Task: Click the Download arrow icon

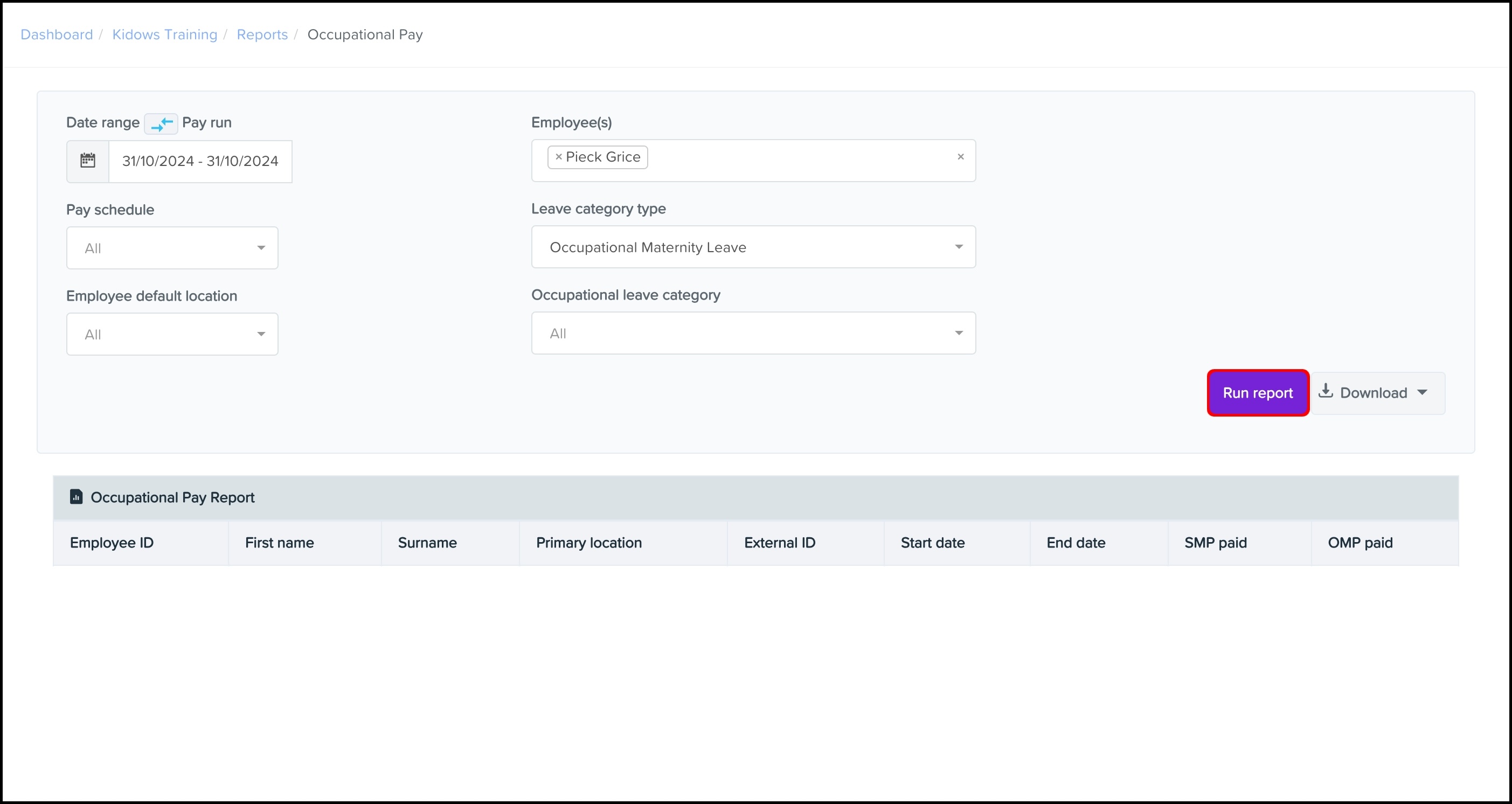Action: (1326, 391)
